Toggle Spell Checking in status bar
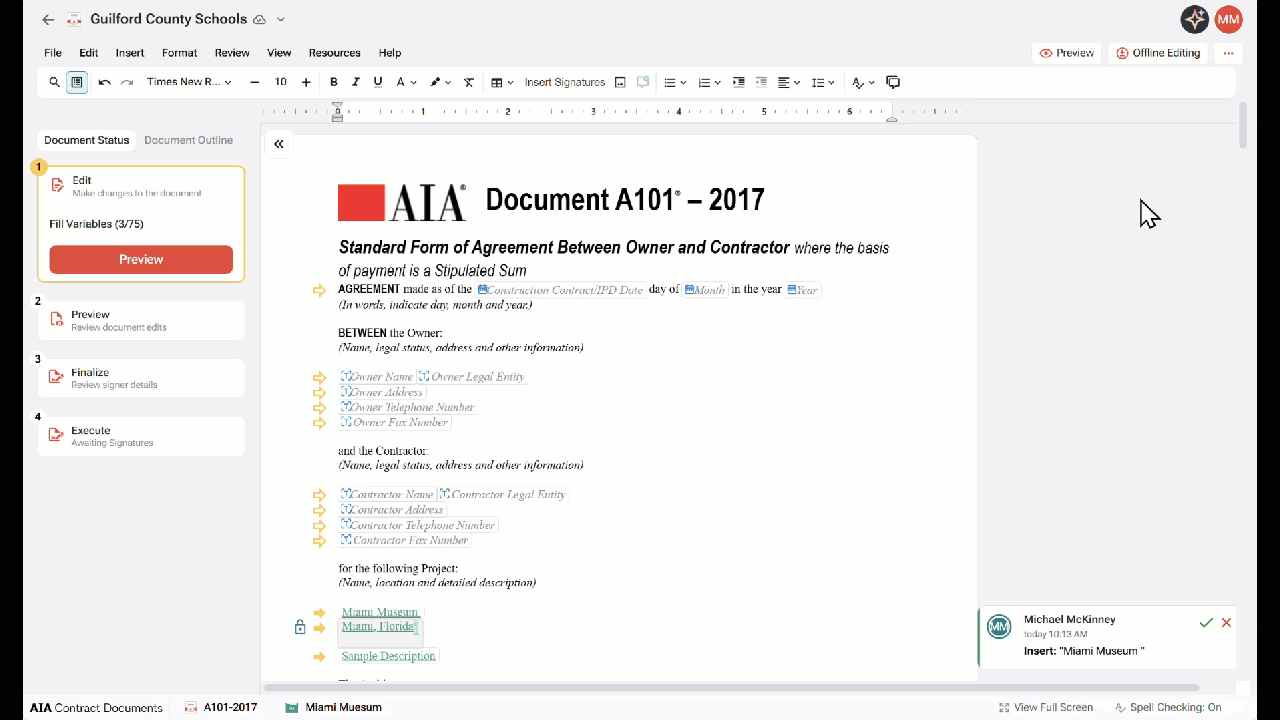The height and width of the screenshot is (720, 1280). [1168, 707]
